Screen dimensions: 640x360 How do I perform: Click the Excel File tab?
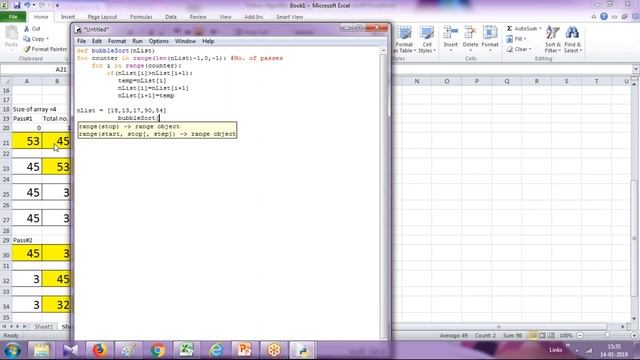point(13,17)
